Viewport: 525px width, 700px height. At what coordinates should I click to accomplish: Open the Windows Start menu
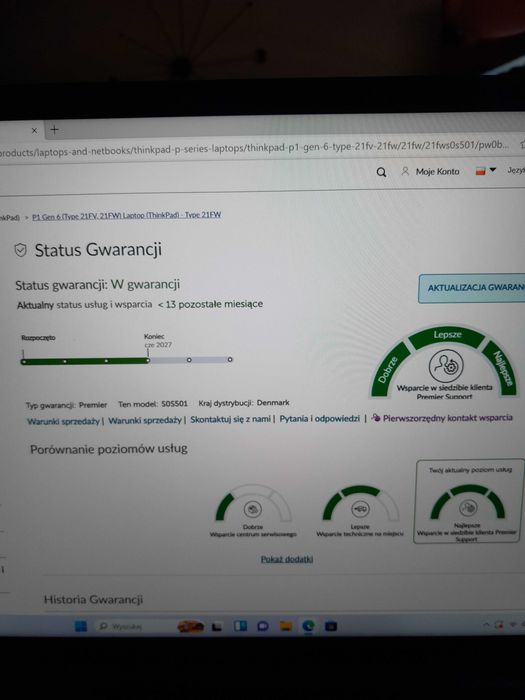click(x=81, y=626)
